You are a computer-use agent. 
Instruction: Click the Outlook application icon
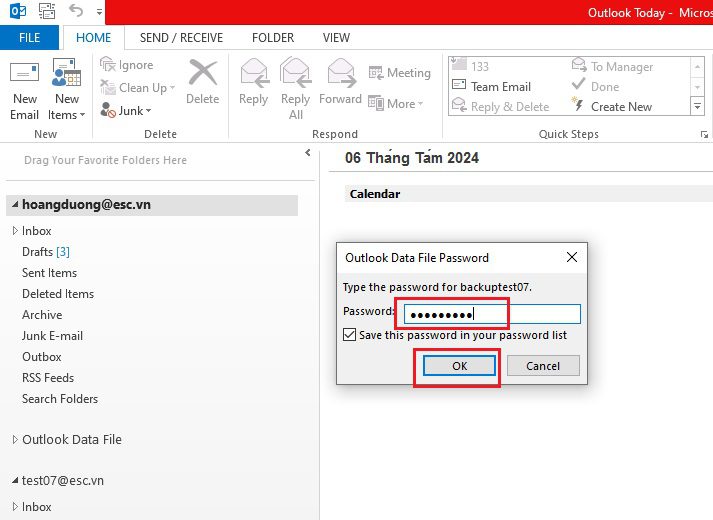tap(18, 10)
